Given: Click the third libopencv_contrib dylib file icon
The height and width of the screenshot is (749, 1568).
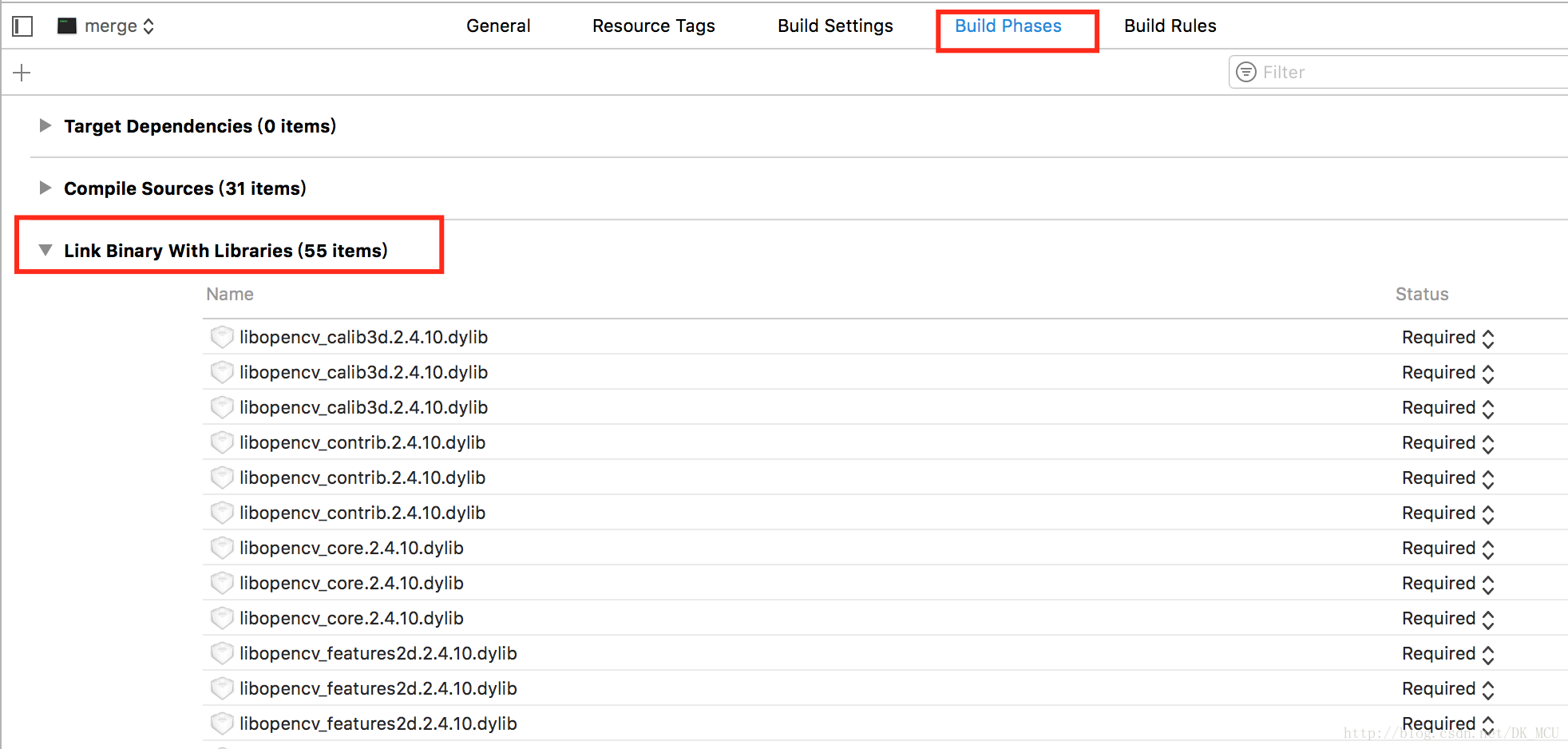Looking at the screenshot, I should (x=222, y=513).
